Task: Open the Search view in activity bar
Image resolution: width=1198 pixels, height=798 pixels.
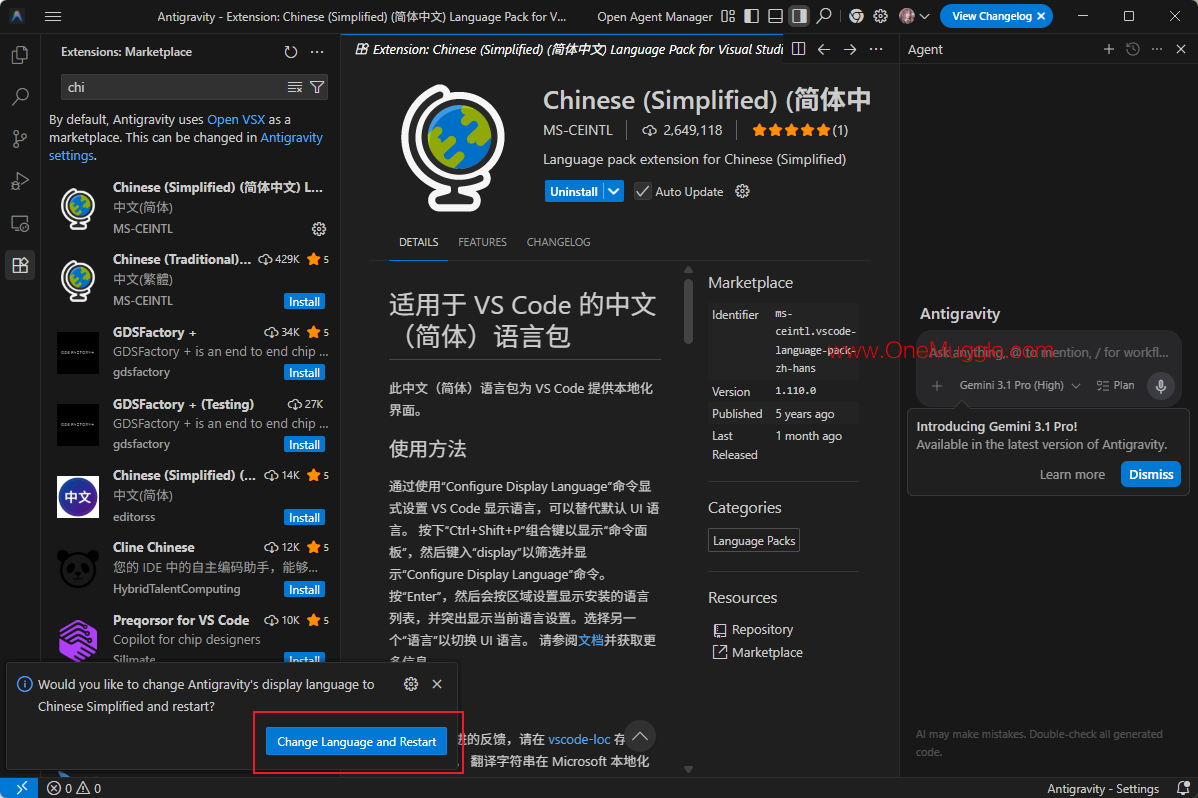Action: [20, 96]
